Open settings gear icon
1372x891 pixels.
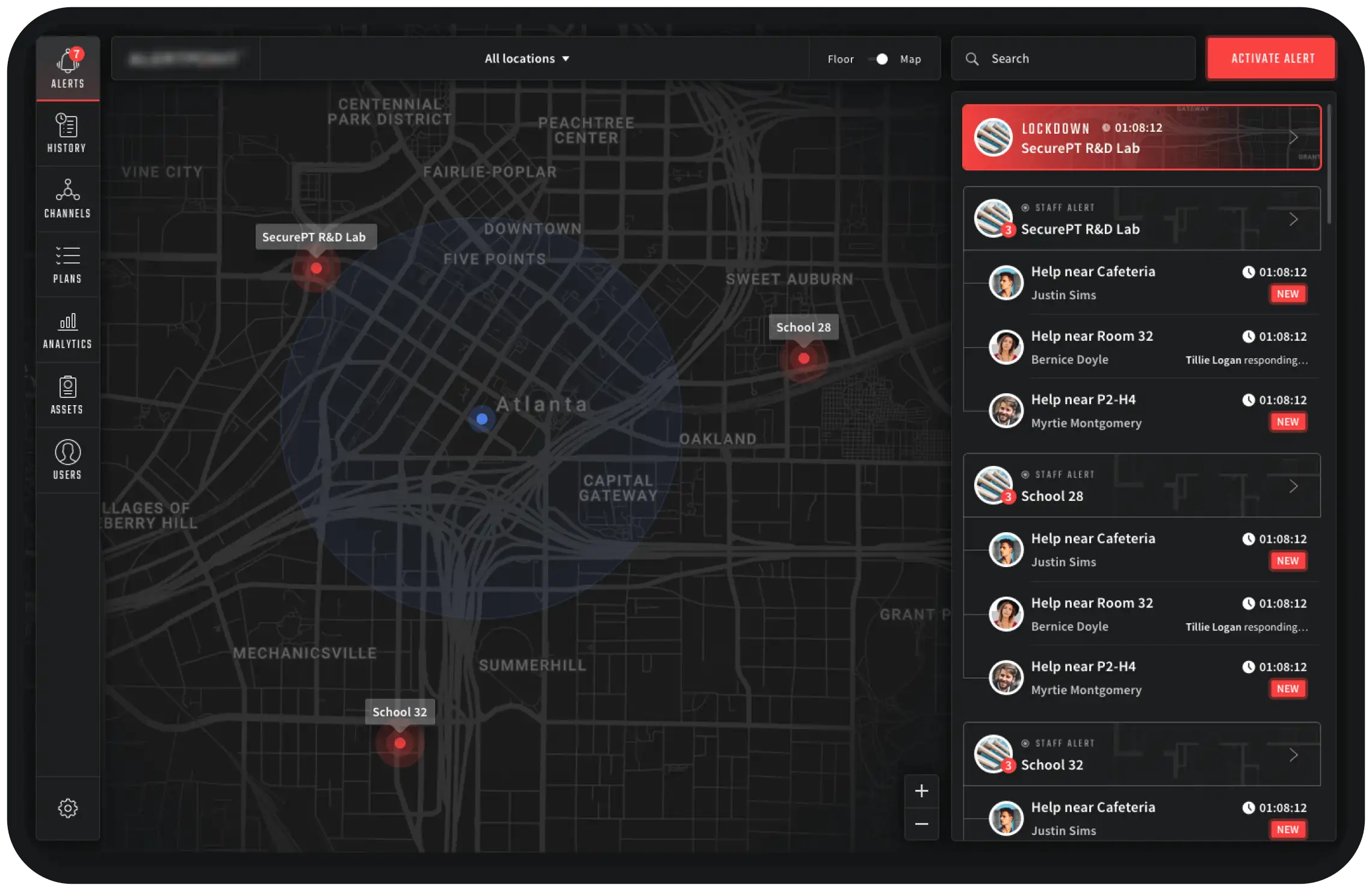(x=67, y=808)
